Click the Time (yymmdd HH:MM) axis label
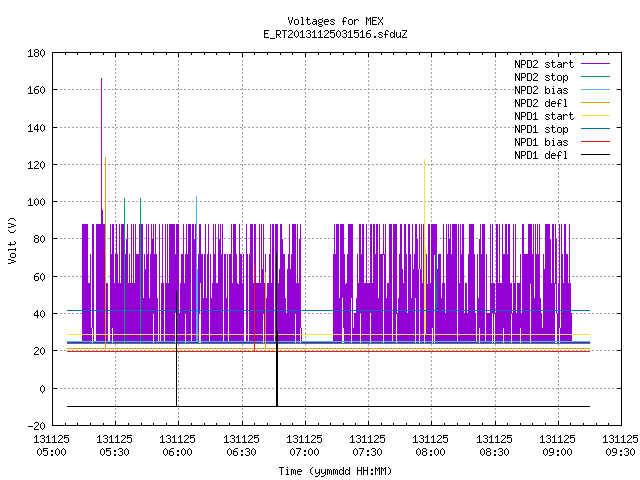This screenshot has height=480, width=640. (335, 471)
